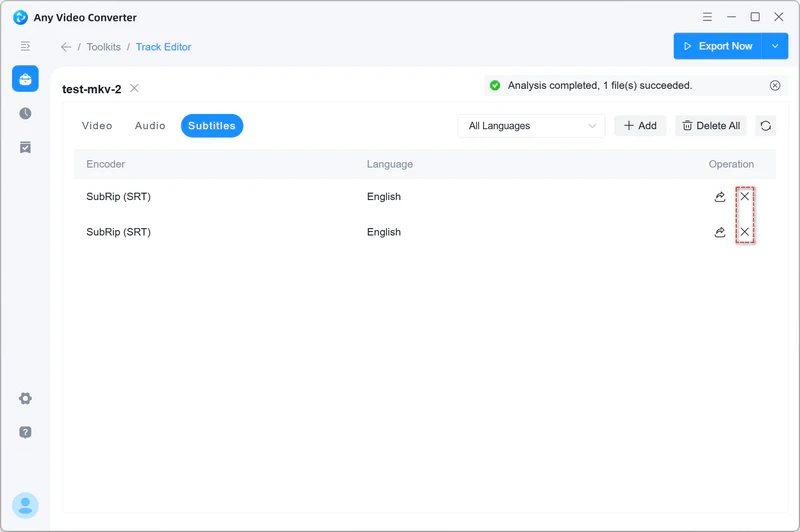Screen dimensions: 800x532
Task: Click the first row's English language cell
Action: (384, 197)
